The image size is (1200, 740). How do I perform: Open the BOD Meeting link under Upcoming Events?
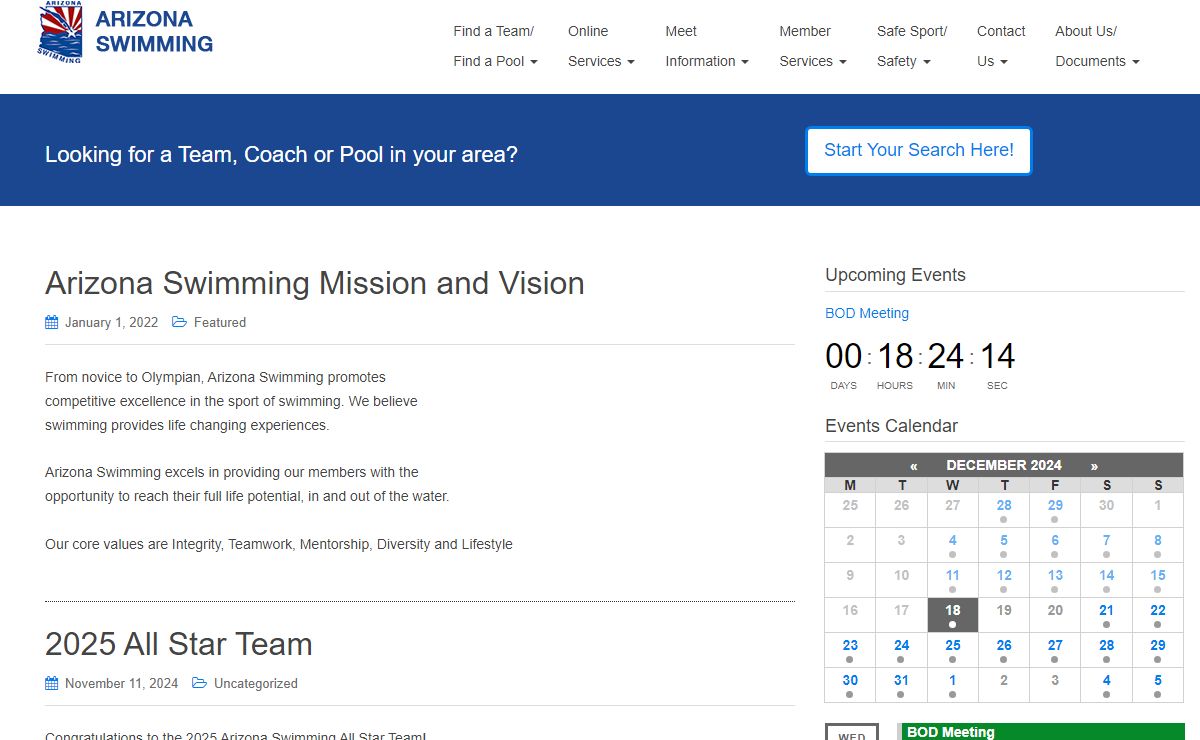point(867,313)
